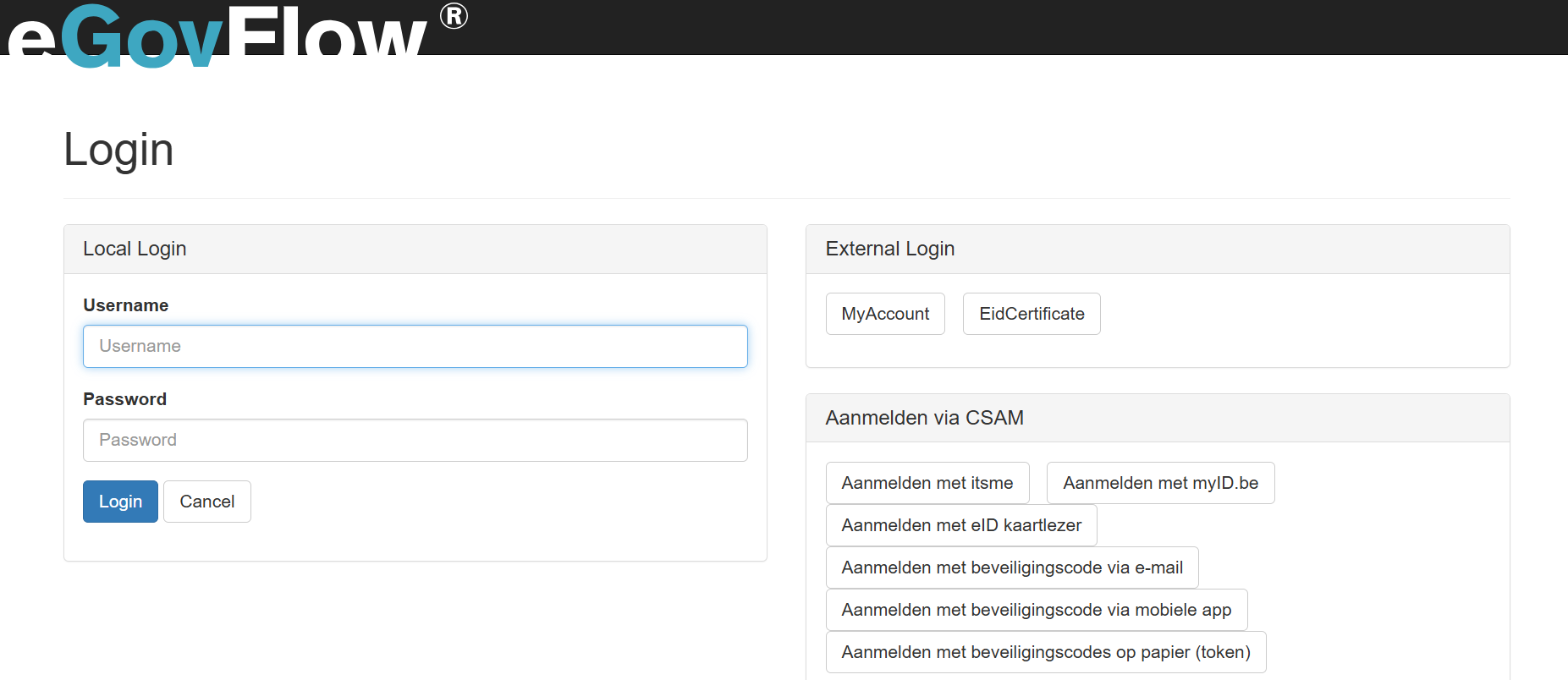
Task: Pick Aanmelden met beveiligingscode via mobiele app
Action: coord(1037,610)
